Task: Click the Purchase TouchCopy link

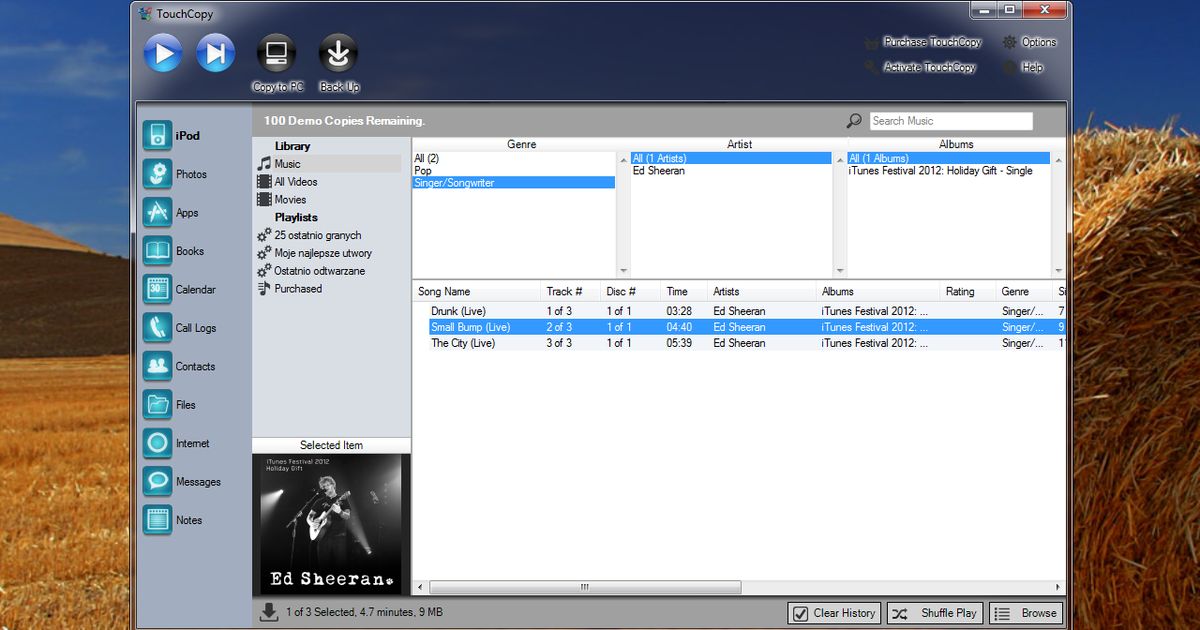Action: coord(931,42)
